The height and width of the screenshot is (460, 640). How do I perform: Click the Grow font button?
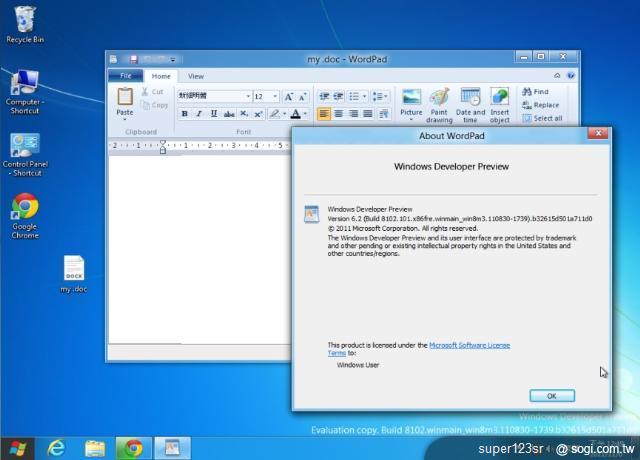tap(289, 97)
